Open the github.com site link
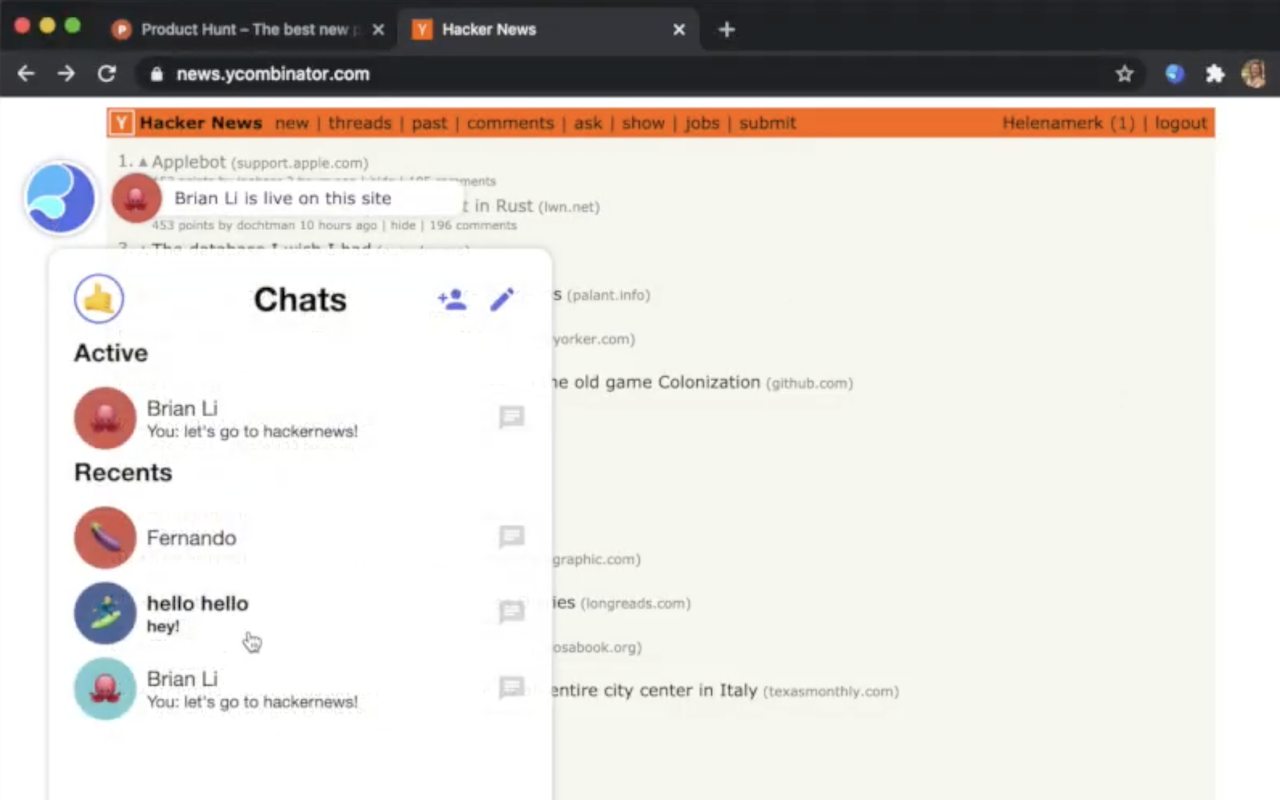The image size is (1280, 800). tap(809, 383)
